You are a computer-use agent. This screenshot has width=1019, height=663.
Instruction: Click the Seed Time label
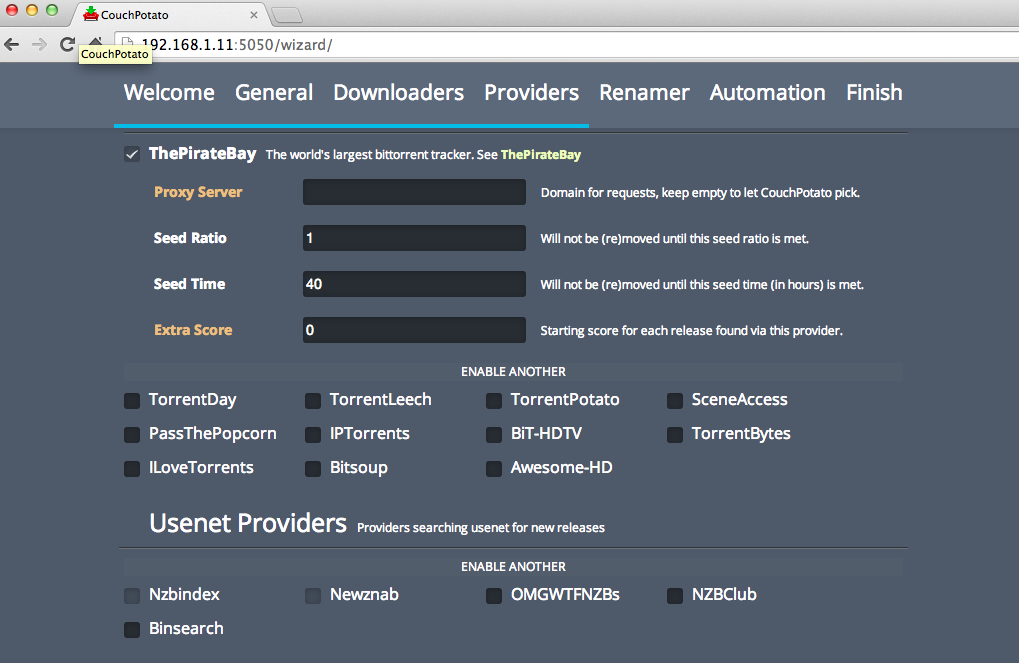coord(189,284)
